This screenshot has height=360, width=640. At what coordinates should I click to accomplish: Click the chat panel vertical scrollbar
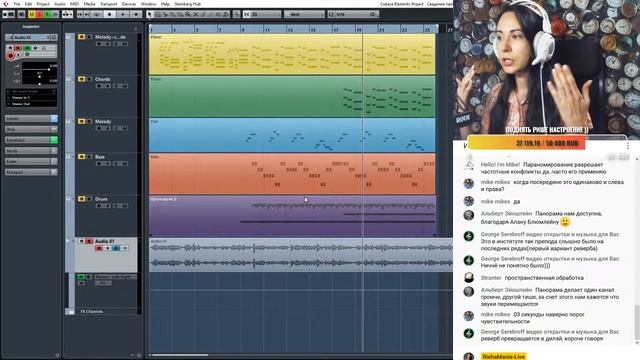[x=637, y=322]
